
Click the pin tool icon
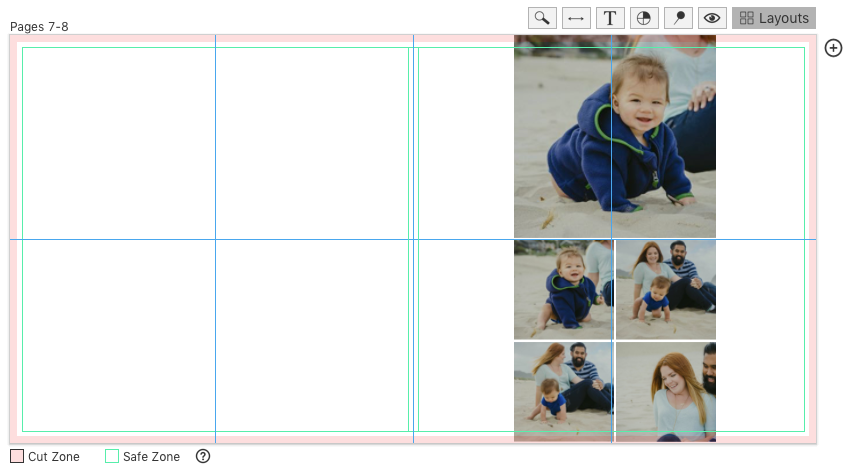tap(678, 18)
